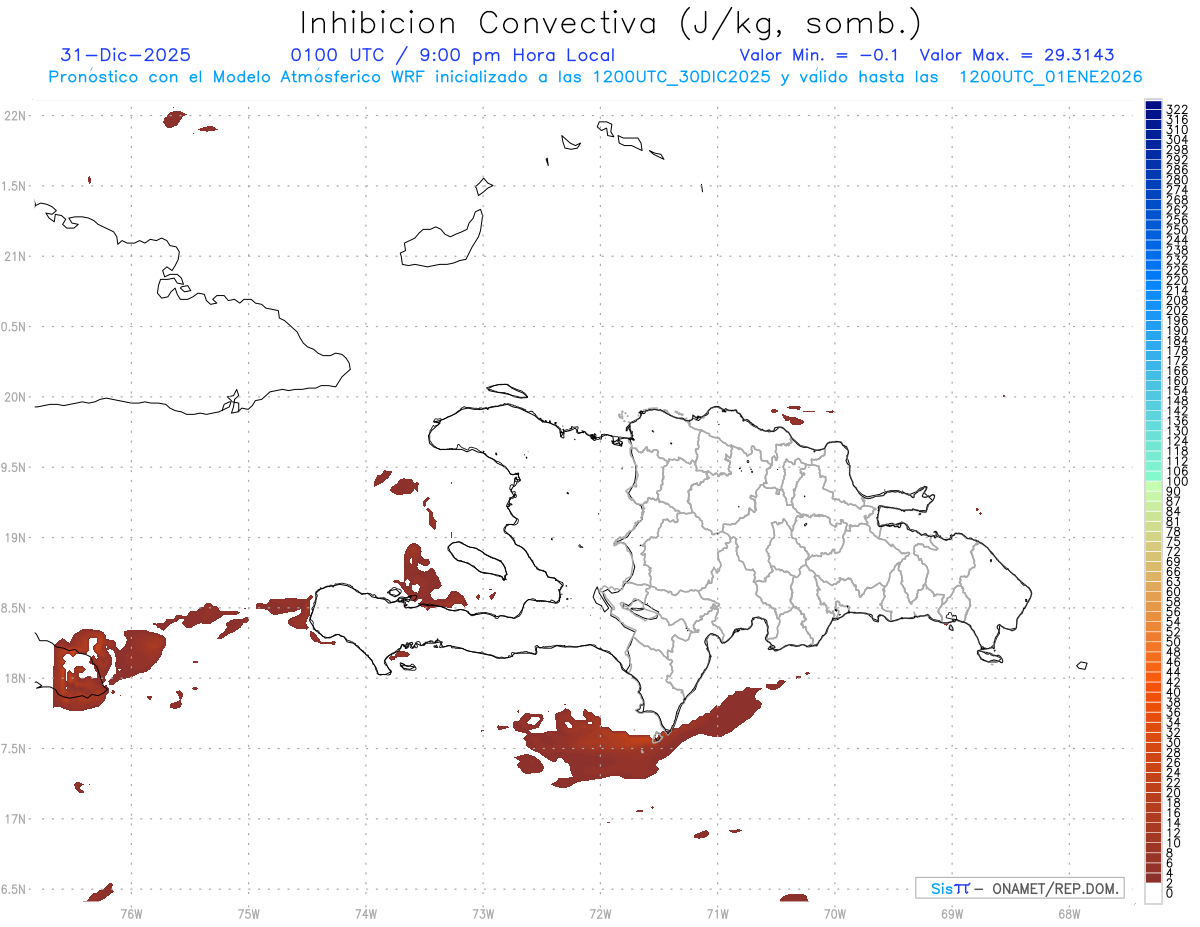Viewport: 1200px width, 927px height.
Task: Click the "30" color bar label
Action: (1173, 741)
